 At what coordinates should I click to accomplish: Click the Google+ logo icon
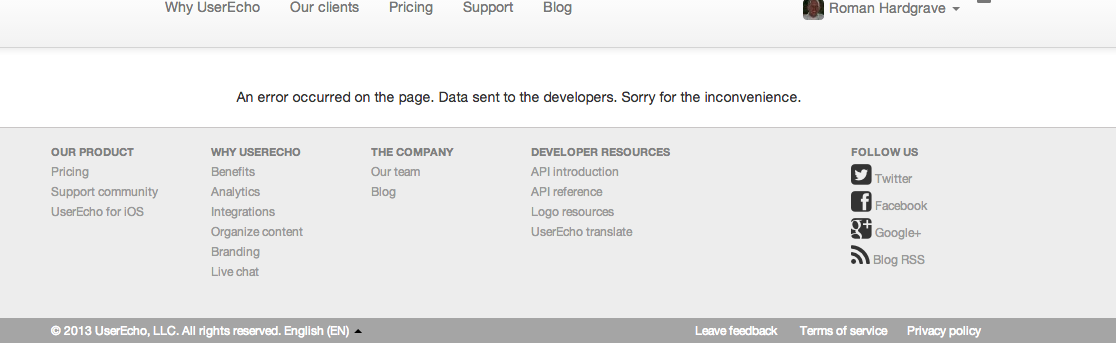860,229
